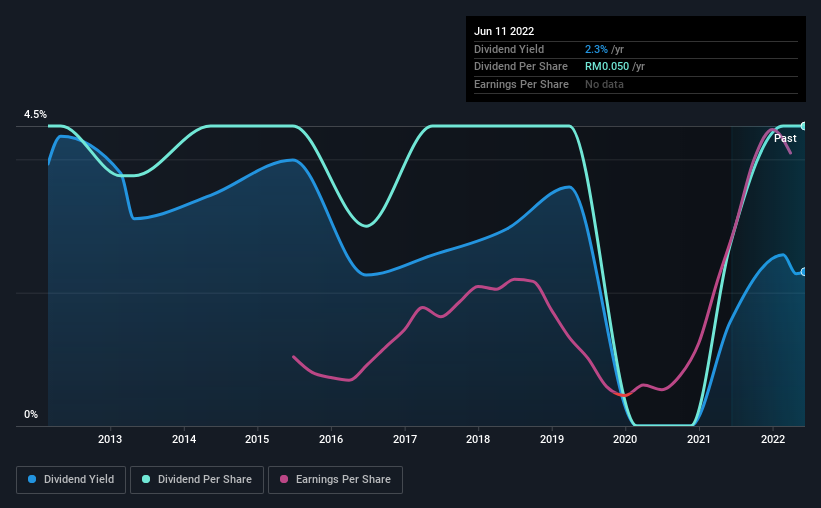Screen dimensions: 821x508
Task: Click the teal Dividend Per Share legend dot
Action: (x=146, y=479)
